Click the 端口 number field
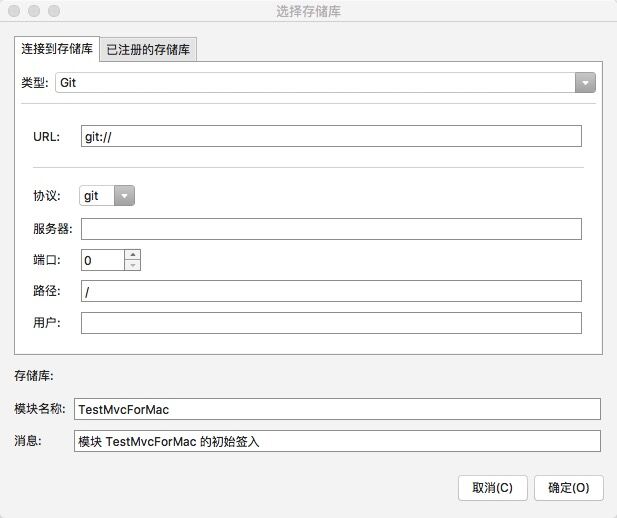 [103, 260]
